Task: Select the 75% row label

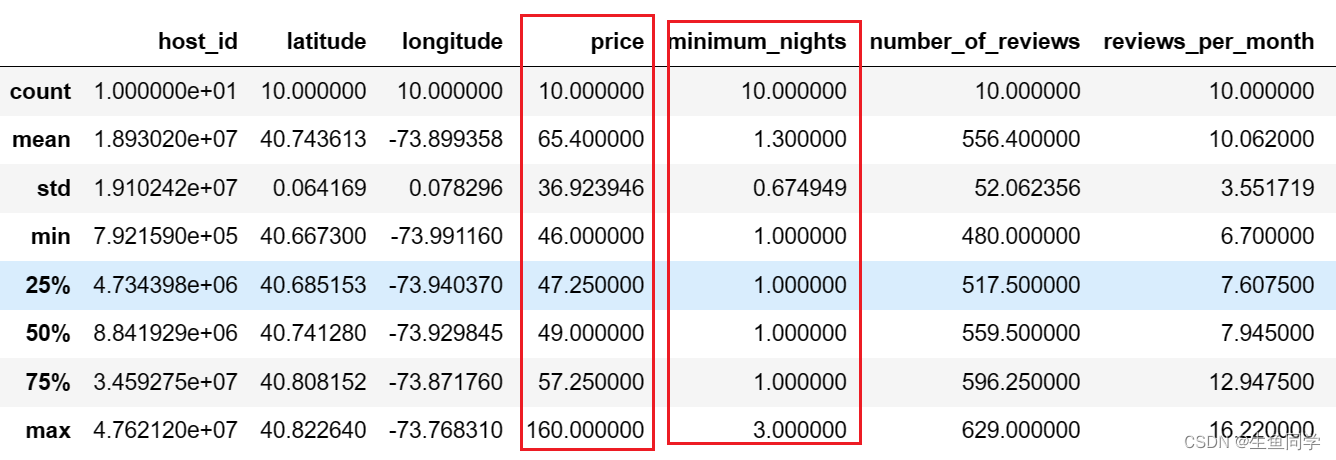Action: [x=49, y=381]
